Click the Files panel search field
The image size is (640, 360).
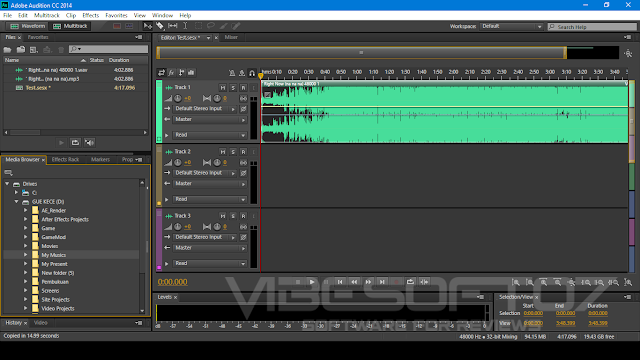coord(109,49)
